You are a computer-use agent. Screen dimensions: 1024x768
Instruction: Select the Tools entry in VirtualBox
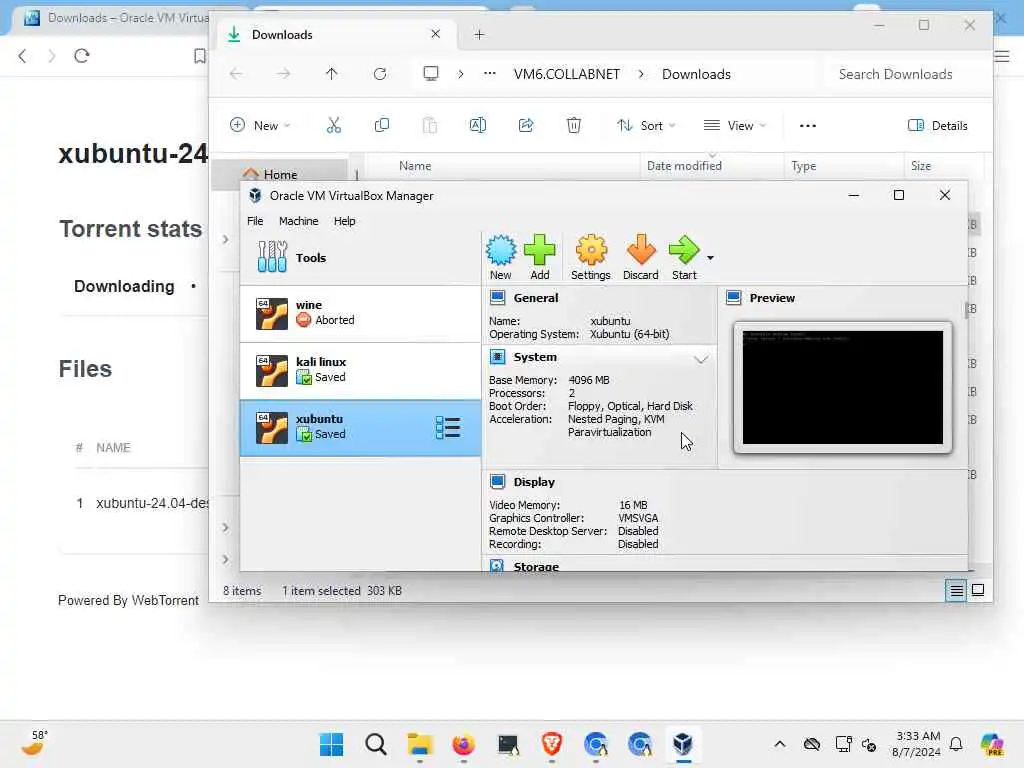[360, 257]
